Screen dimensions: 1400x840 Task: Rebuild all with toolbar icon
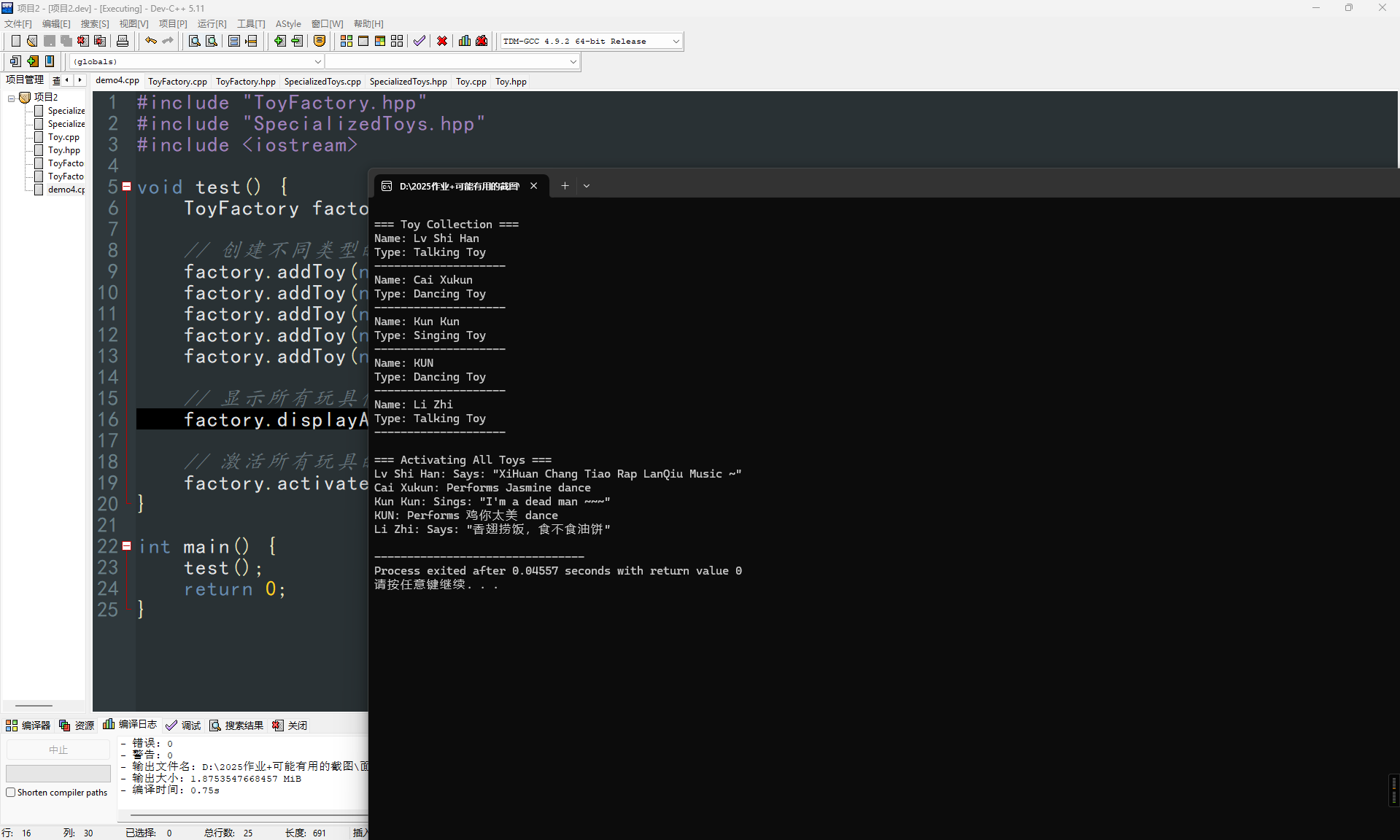[397, 41]
